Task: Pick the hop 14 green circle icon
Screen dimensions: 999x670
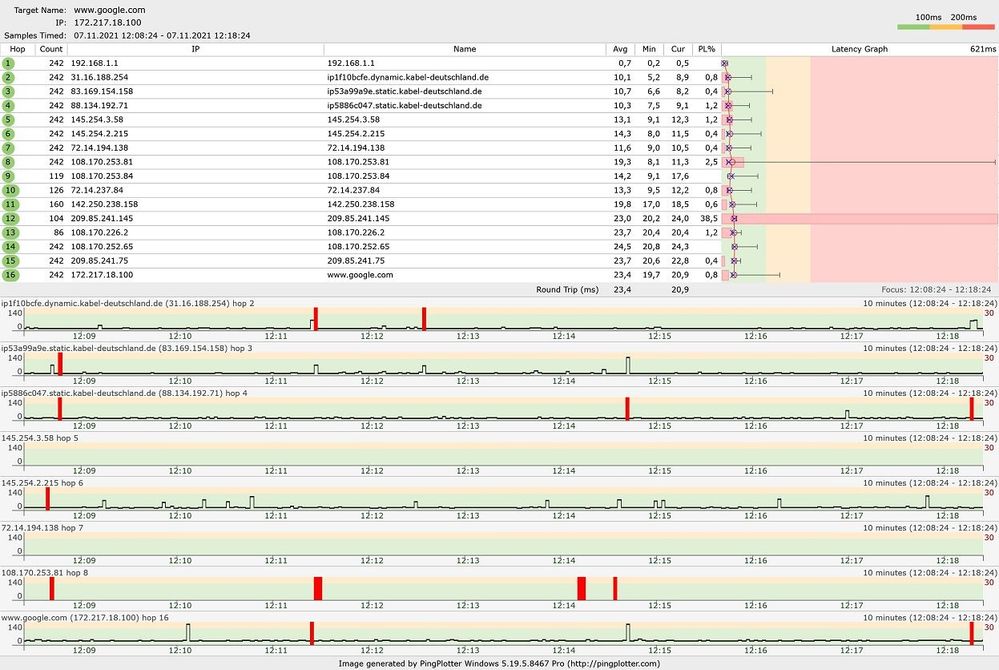Action: pyautogui.click(x=10, y=246)
